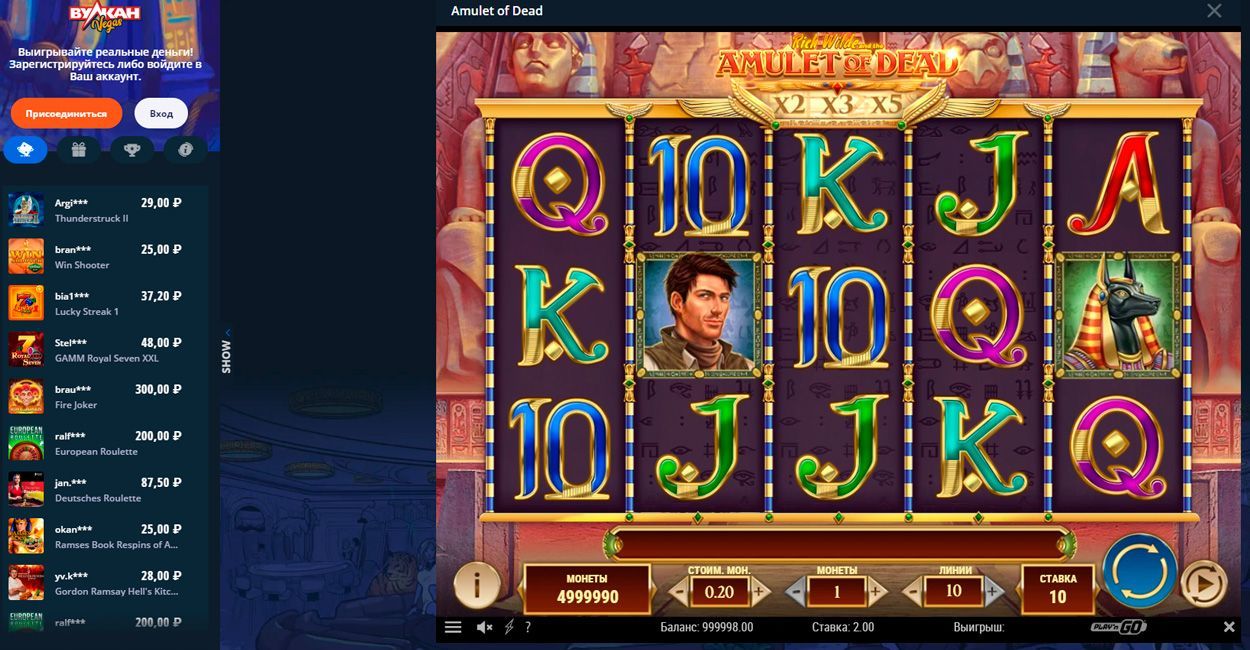
Task: Open the game help question mark
Action: (x=528, y=627)
